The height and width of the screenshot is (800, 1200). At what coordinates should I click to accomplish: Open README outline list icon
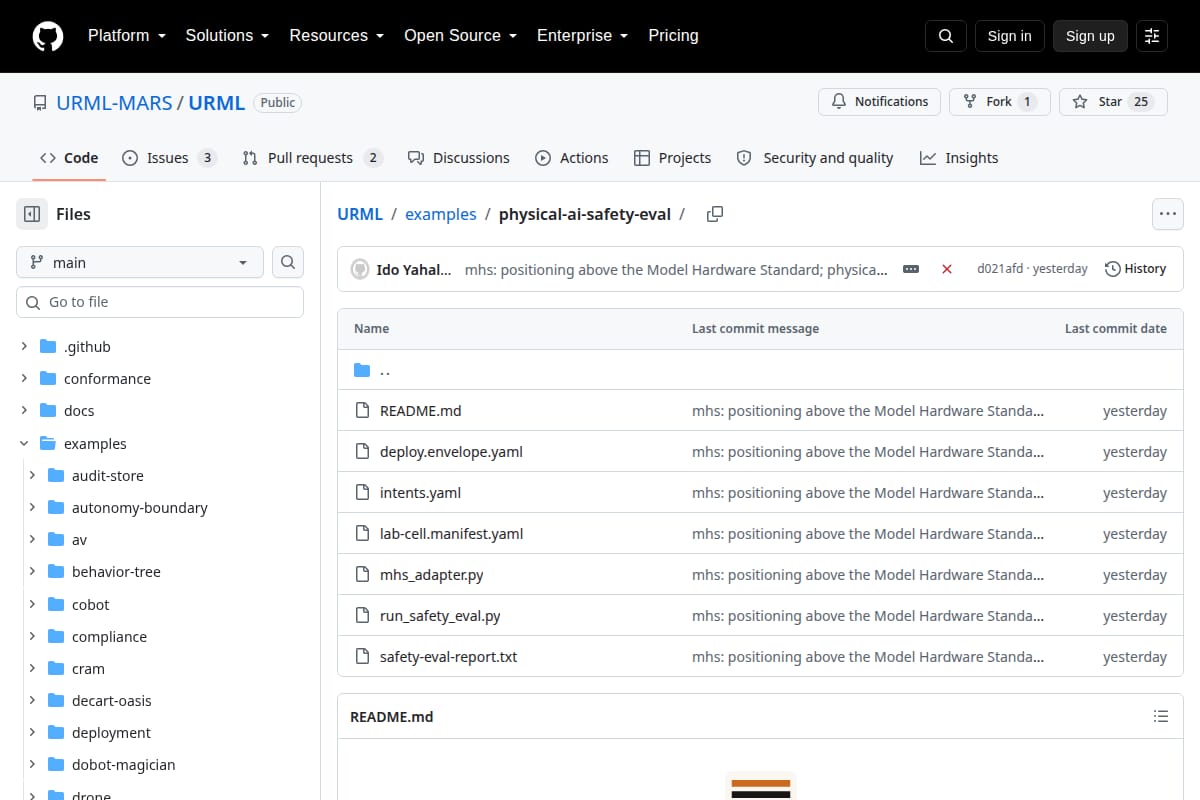pos(1161,716)
